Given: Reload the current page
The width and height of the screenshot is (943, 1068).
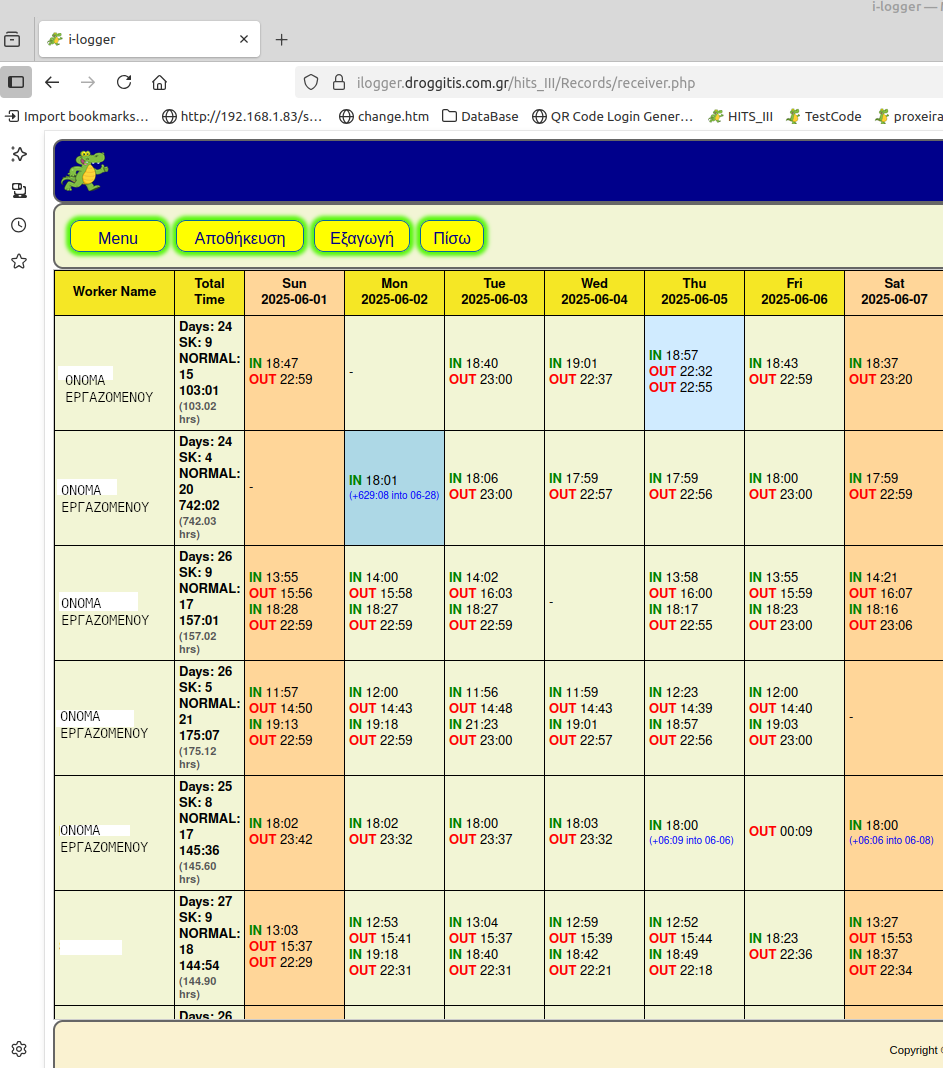Looking at the screenshot, I should (x=124, y=82).
